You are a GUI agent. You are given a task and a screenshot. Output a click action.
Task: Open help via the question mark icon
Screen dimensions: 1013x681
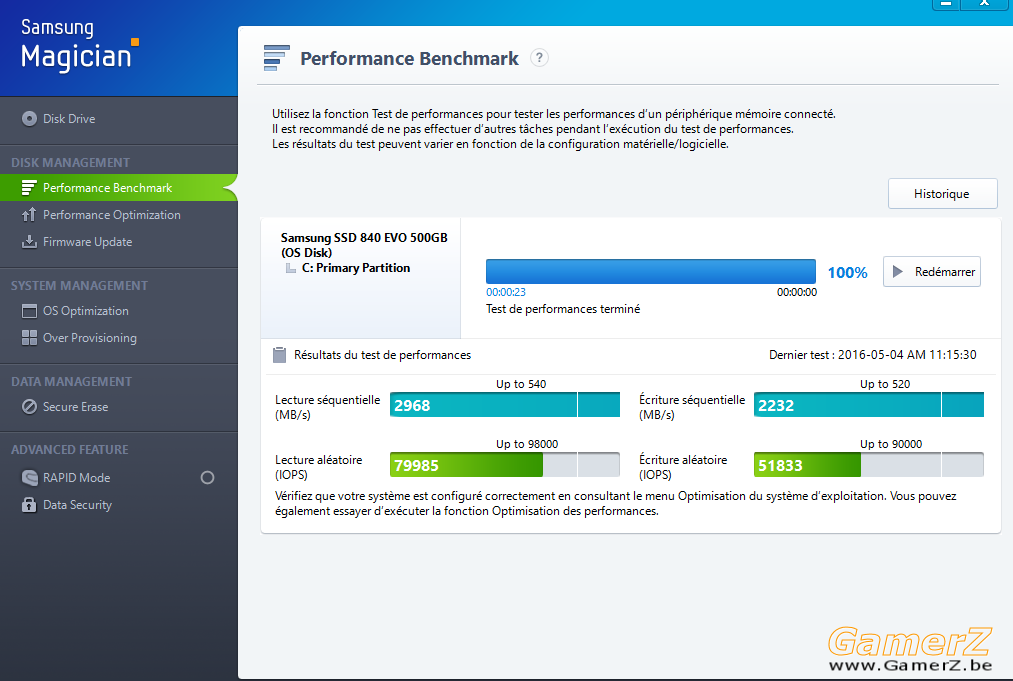pyautogui.click(x=539, y=58)
